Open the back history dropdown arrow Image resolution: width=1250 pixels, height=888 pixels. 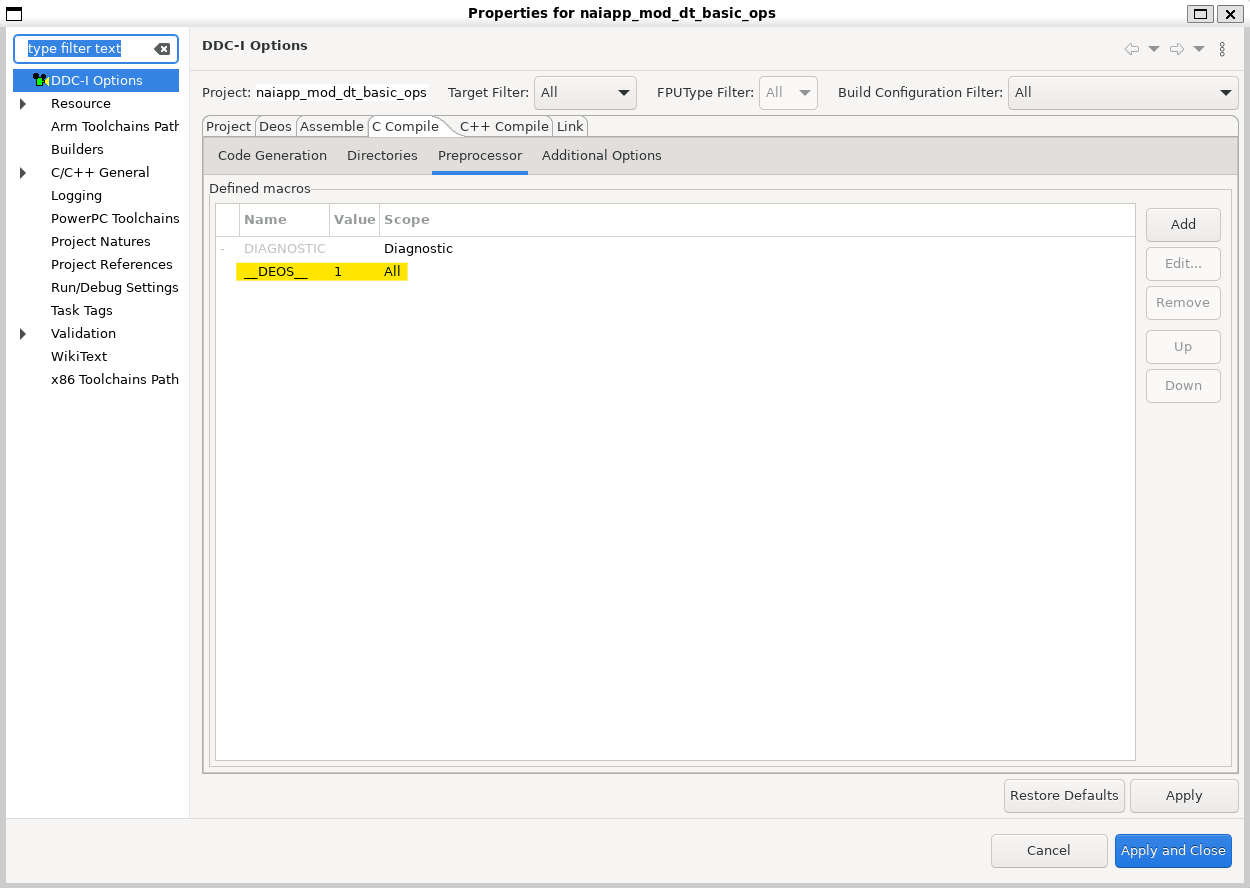coord(1153,49)
